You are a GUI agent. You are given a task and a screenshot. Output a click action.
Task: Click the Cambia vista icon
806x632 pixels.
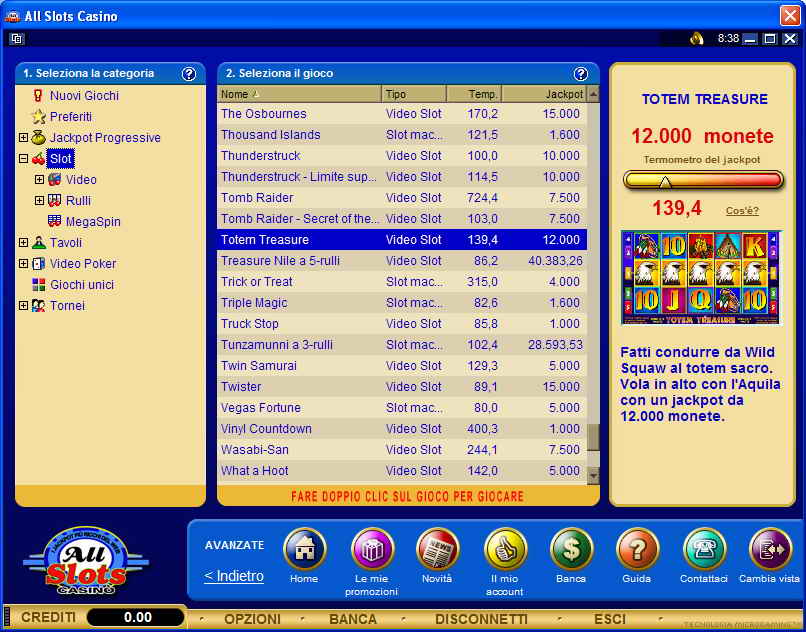pos(769,549)
